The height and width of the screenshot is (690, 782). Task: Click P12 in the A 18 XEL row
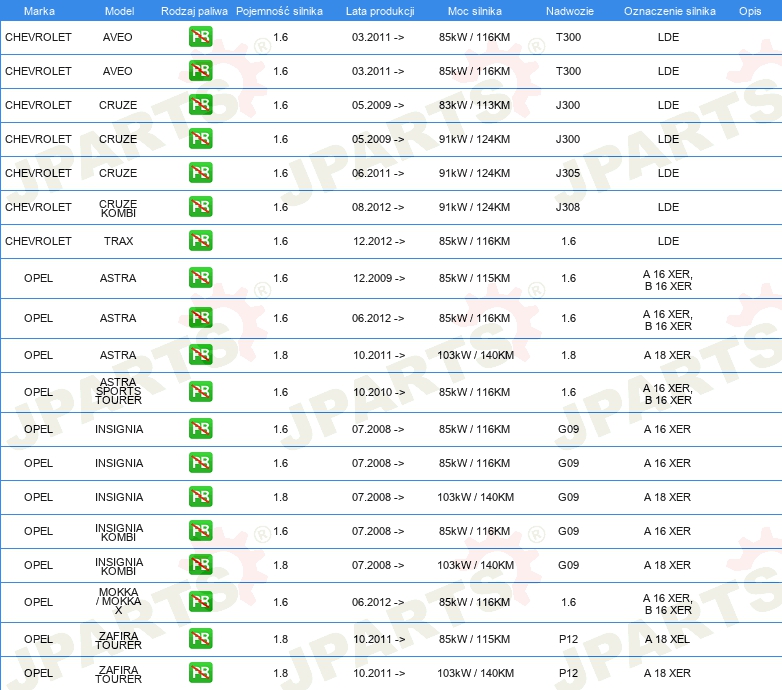pyautogui.click(x=569, y=639)
